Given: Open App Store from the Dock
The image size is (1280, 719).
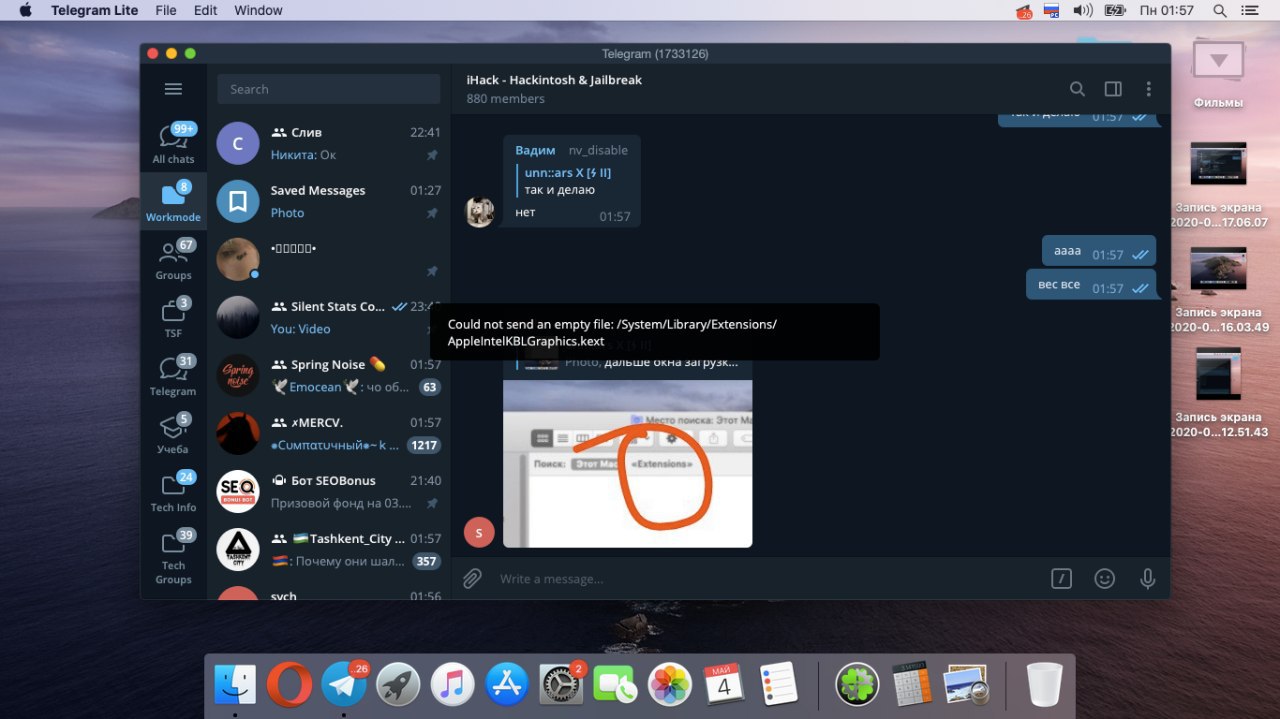Looking at the screenshot, I should [507, 685].
